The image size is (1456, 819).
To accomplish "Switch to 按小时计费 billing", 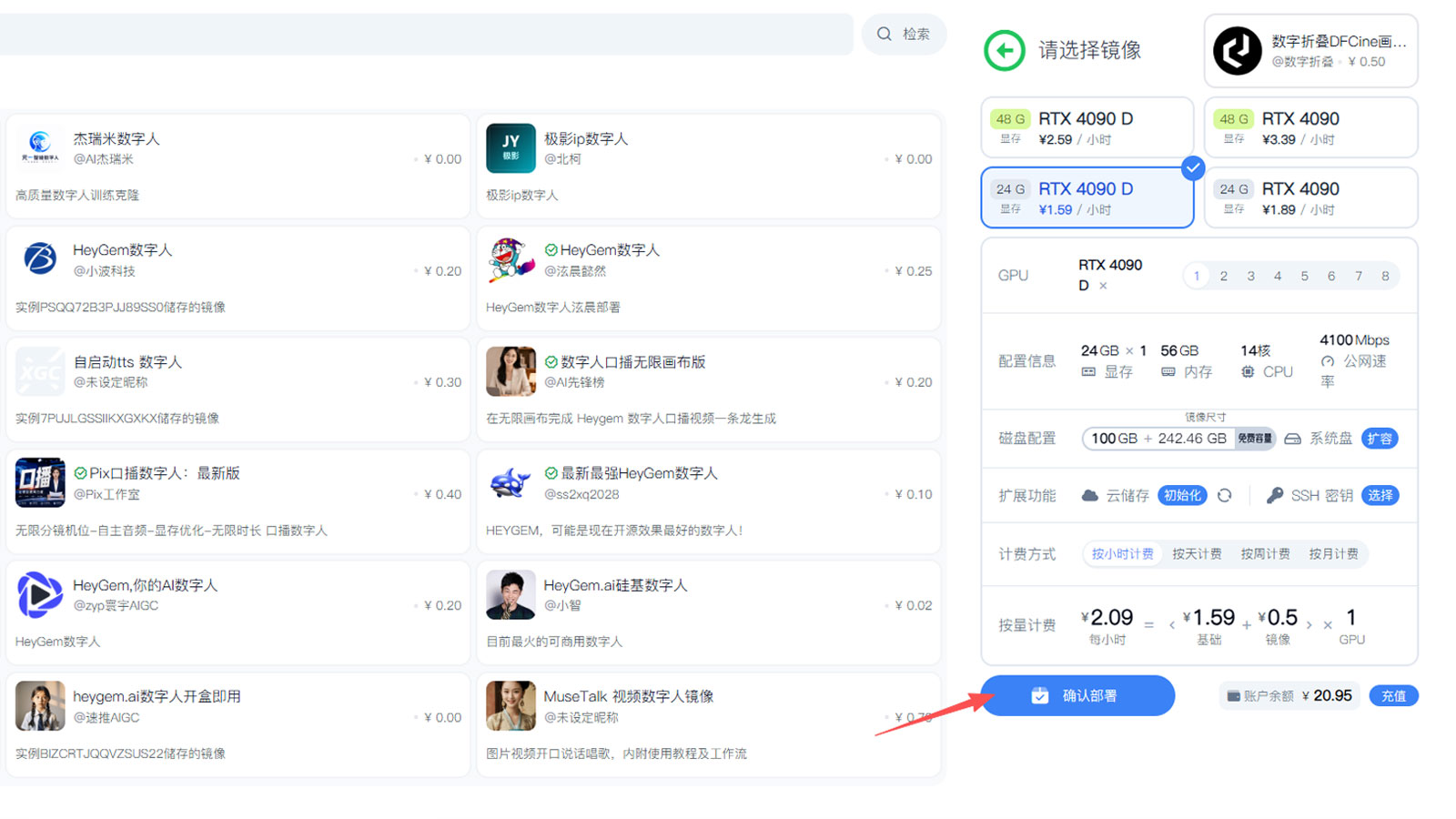I will coord(1123,554).
